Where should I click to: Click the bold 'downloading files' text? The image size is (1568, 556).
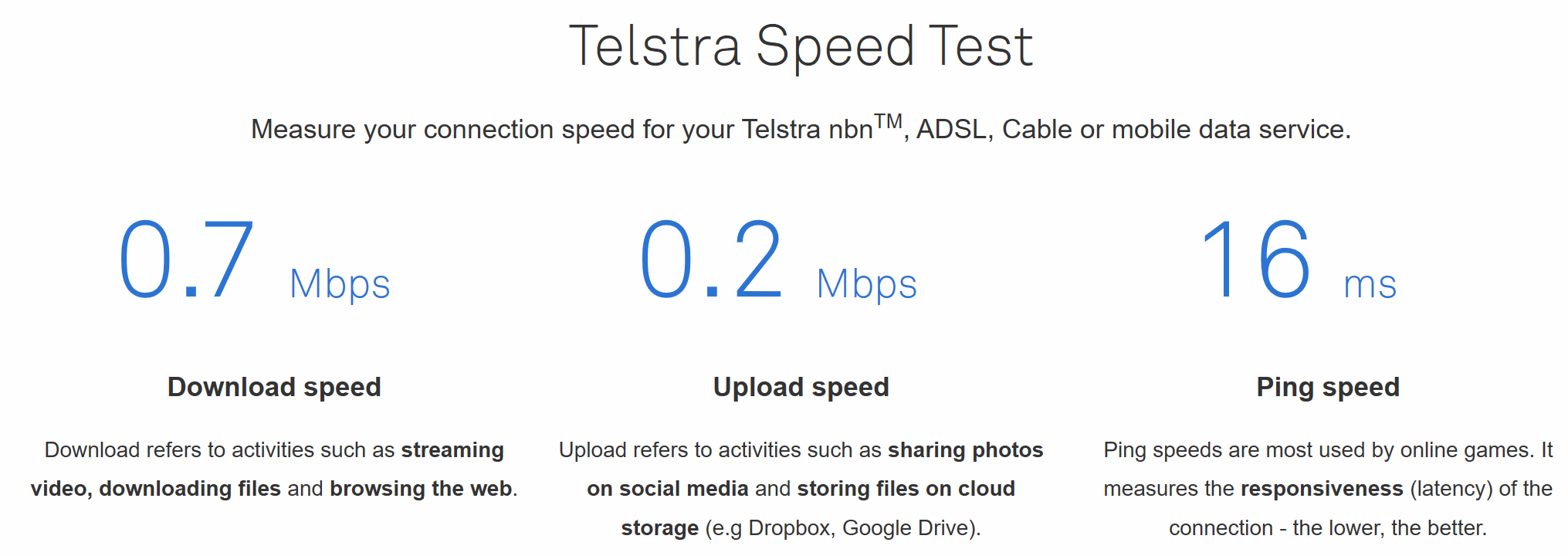pos(190,489)
